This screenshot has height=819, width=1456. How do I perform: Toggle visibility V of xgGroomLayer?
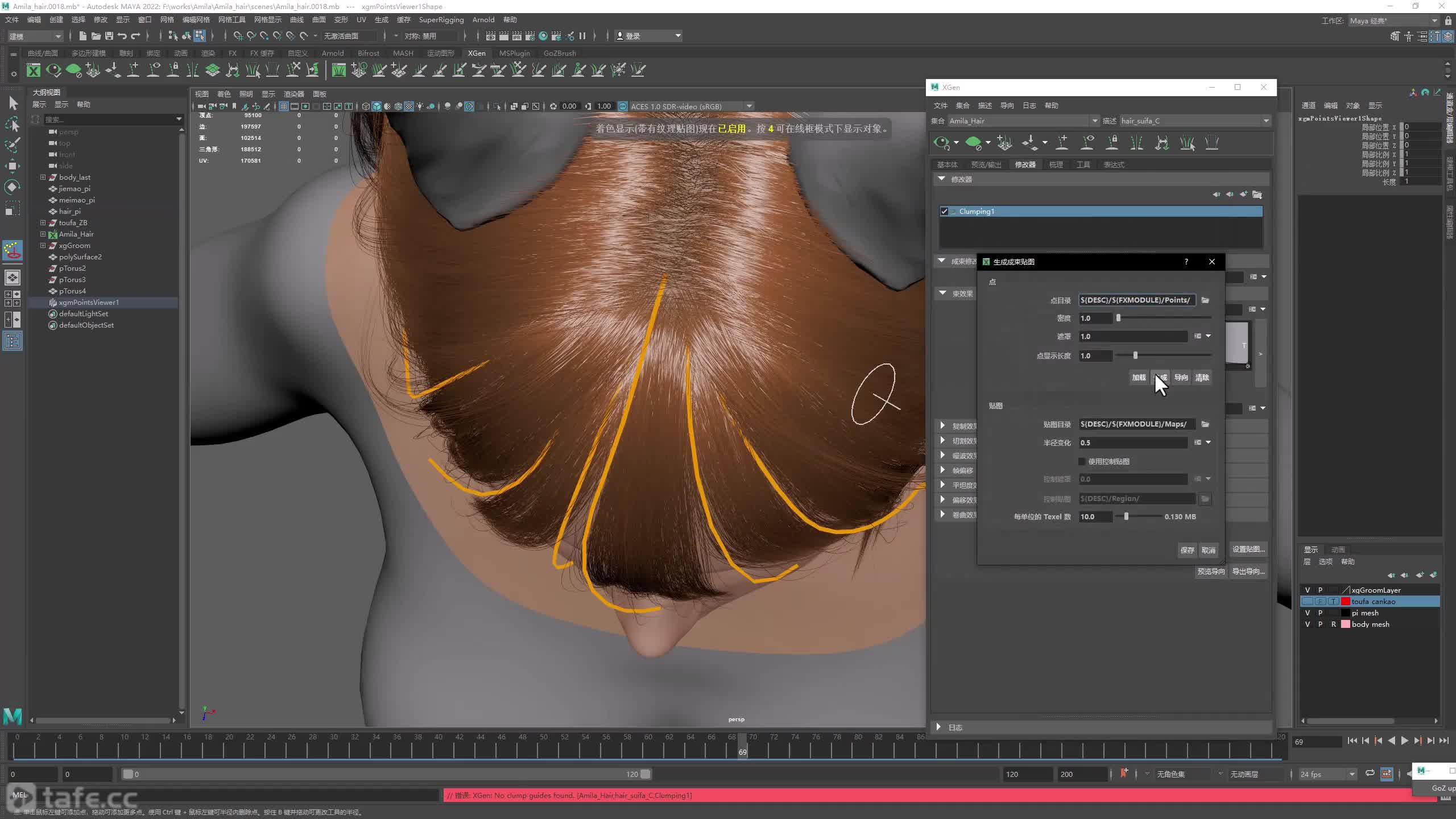[x=1308, y=590]
